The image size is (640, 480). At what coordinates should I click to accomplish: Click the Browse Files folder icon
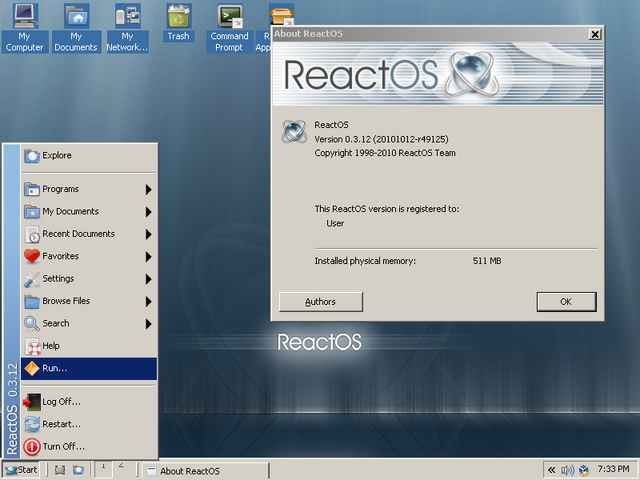32,301
